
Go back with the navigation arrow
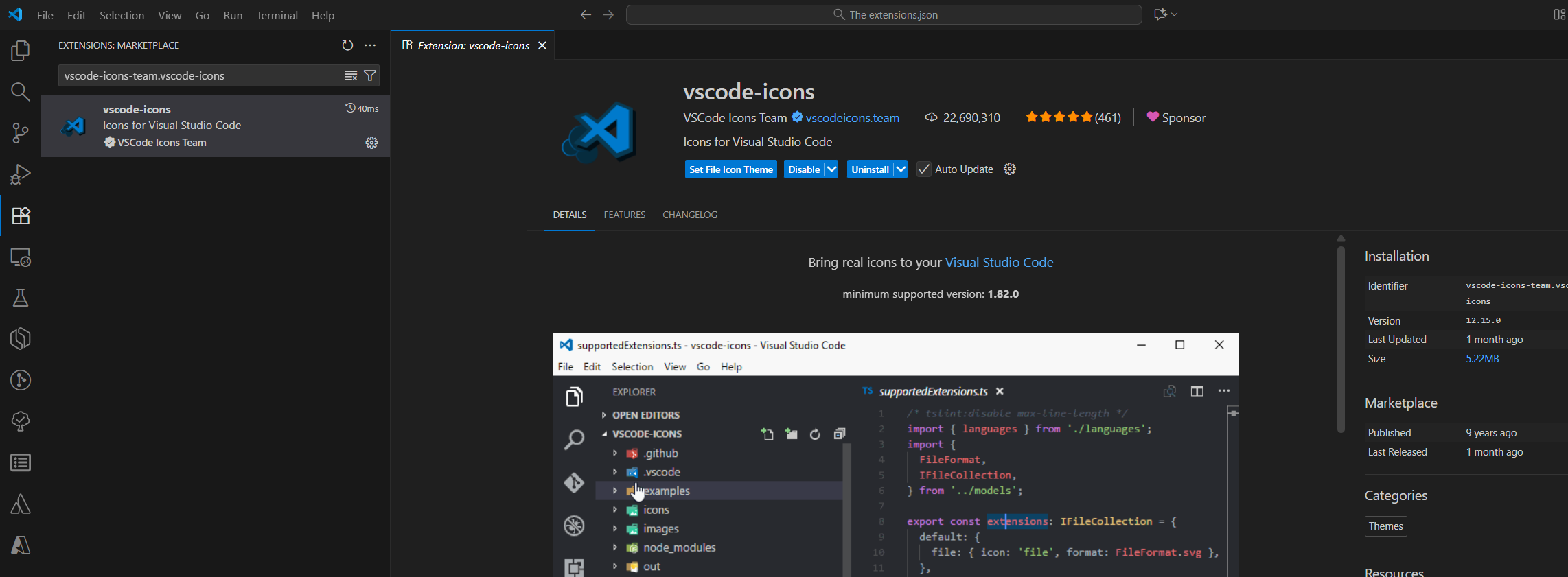coord(586,14)
